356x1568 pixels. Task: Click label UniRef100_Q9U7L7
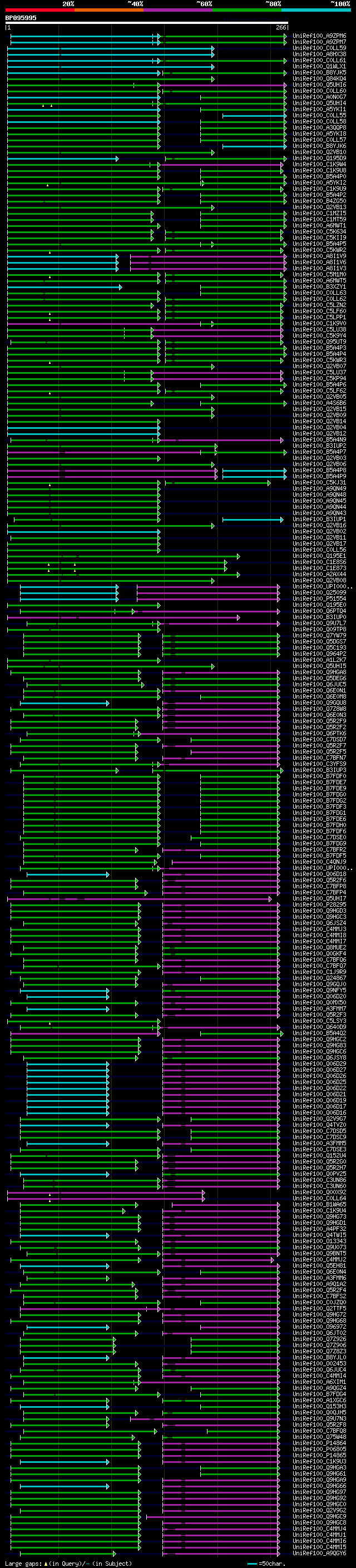(x=319, y=624)
